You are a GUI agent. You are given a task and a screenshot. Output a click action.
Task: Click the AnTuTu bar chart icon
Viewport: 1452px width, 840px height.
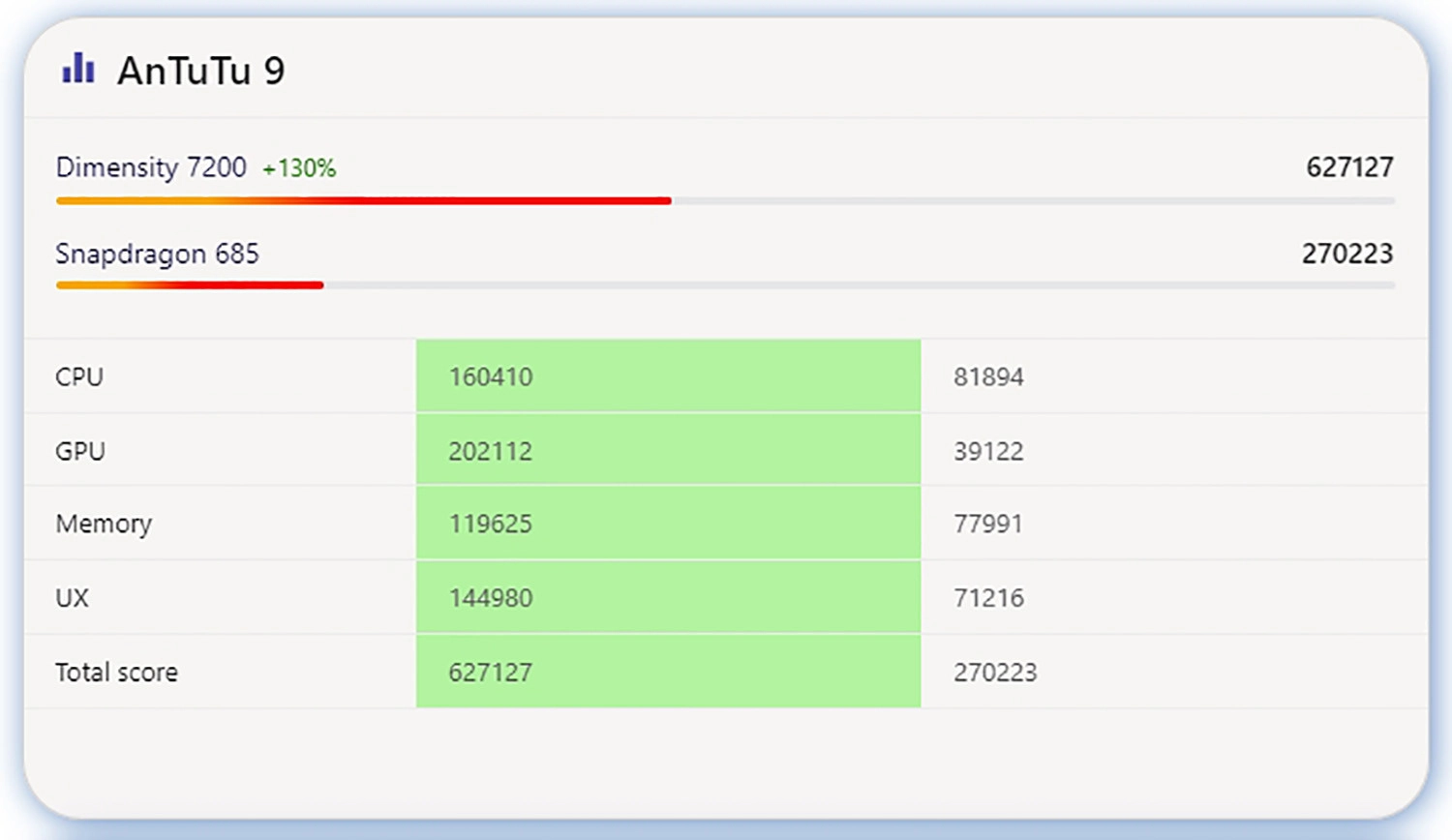coord(78,68)
